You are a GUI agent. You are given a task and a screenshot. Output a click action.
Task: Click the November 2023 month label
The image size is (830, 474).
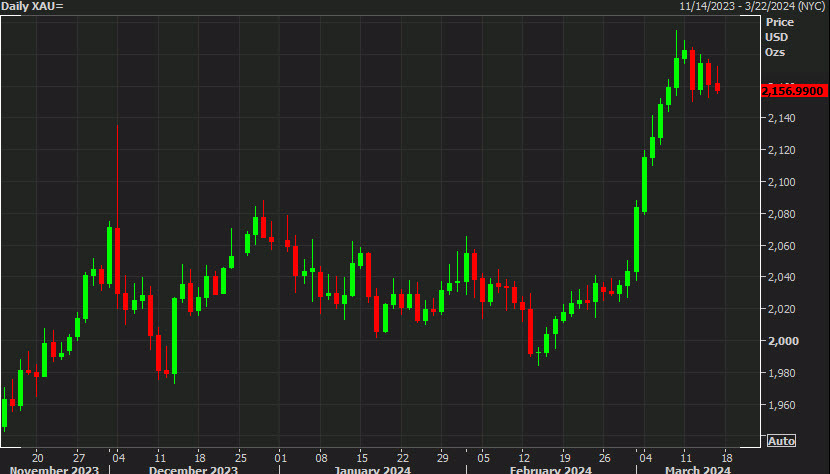54,469
